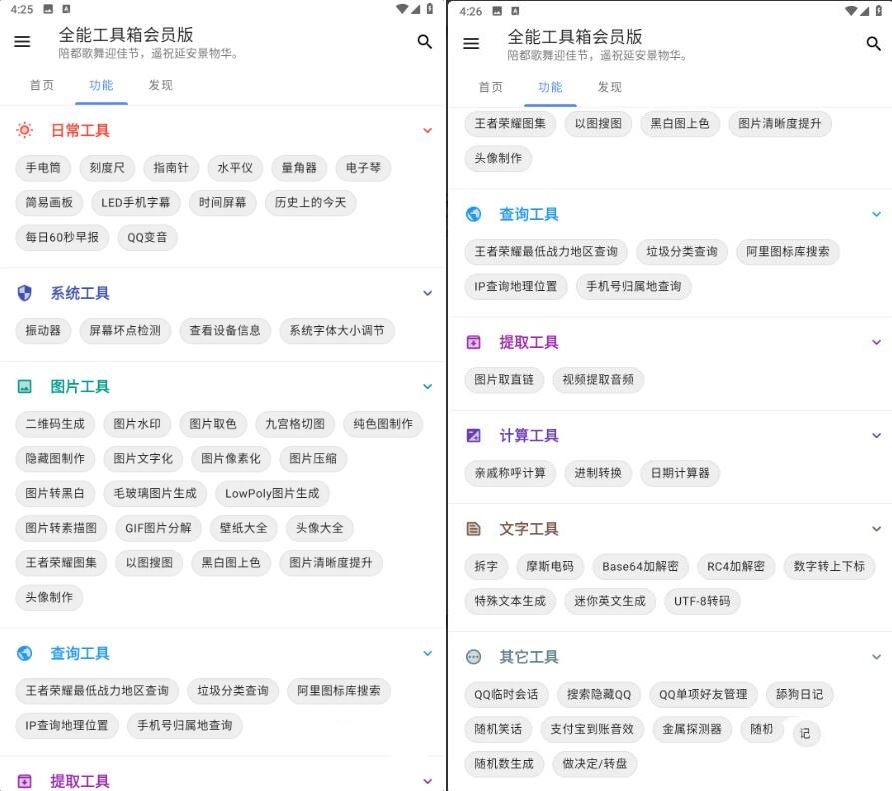Collapse the 图片工具 section chevron

click(427, 386)
